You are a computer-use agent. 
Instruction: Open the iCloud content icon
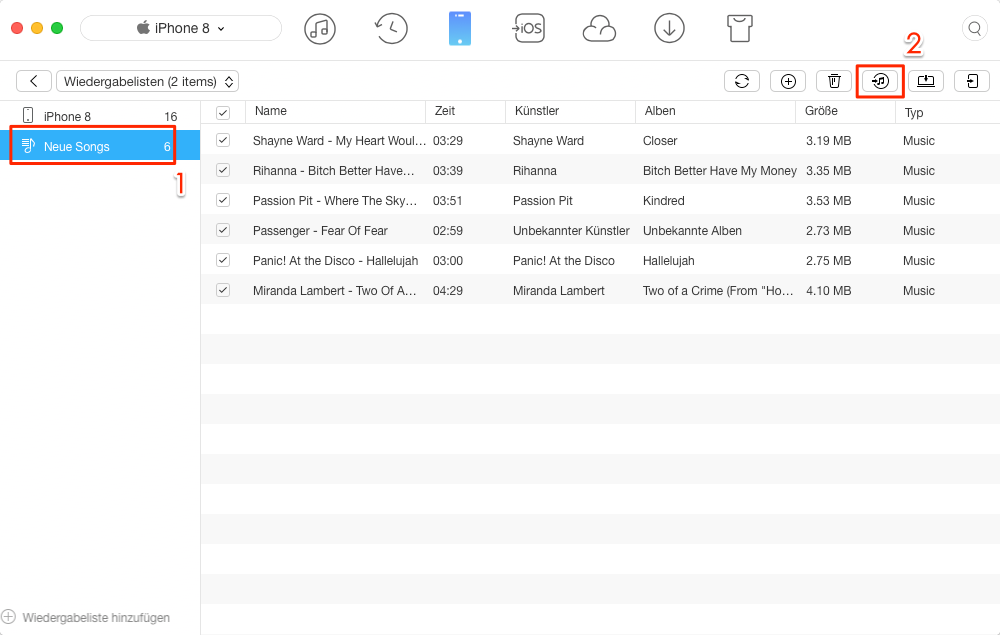[x=599, y=29]
